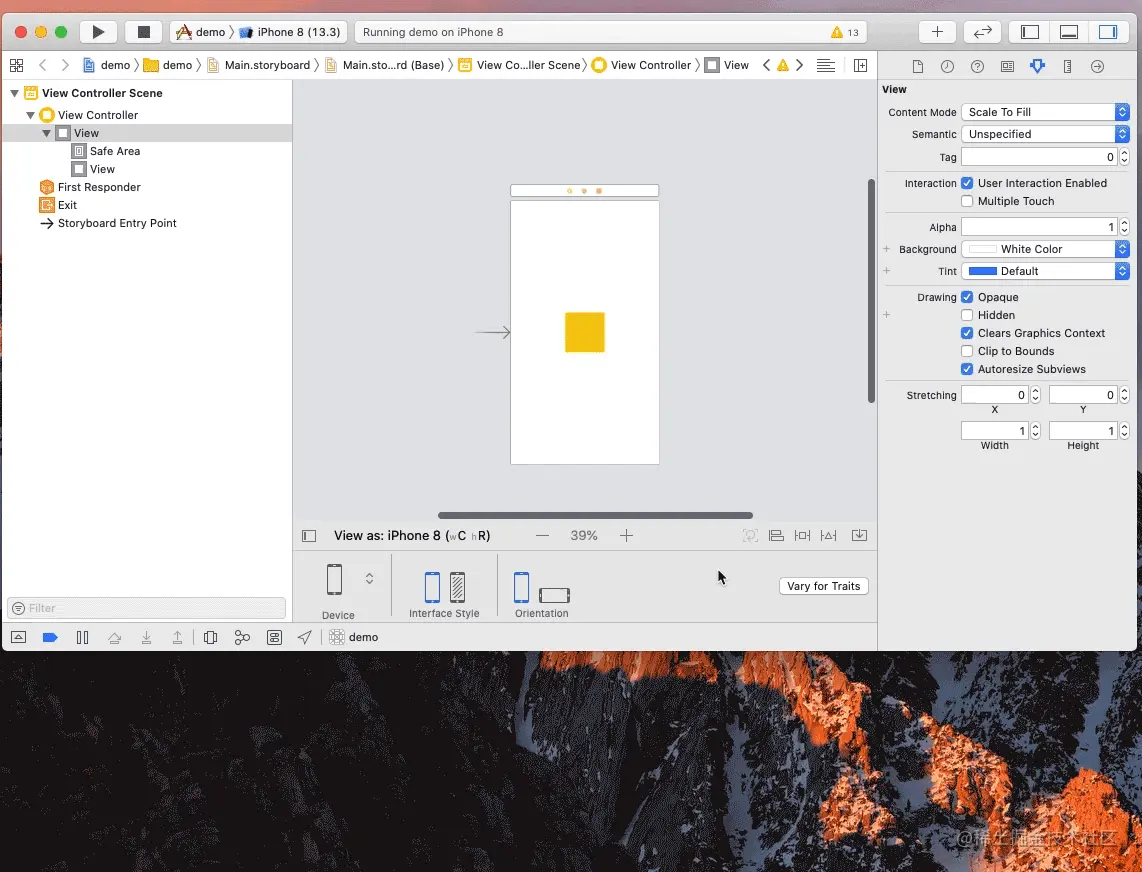Click the Vary for Traits button
This screenshot has height=872, width=1142.
coord(824,586)
